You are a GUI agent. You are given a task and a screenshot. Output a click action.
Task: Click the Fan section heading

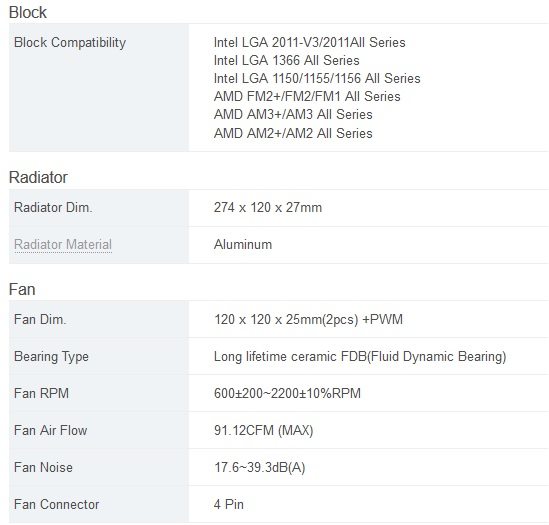(22, 289)
